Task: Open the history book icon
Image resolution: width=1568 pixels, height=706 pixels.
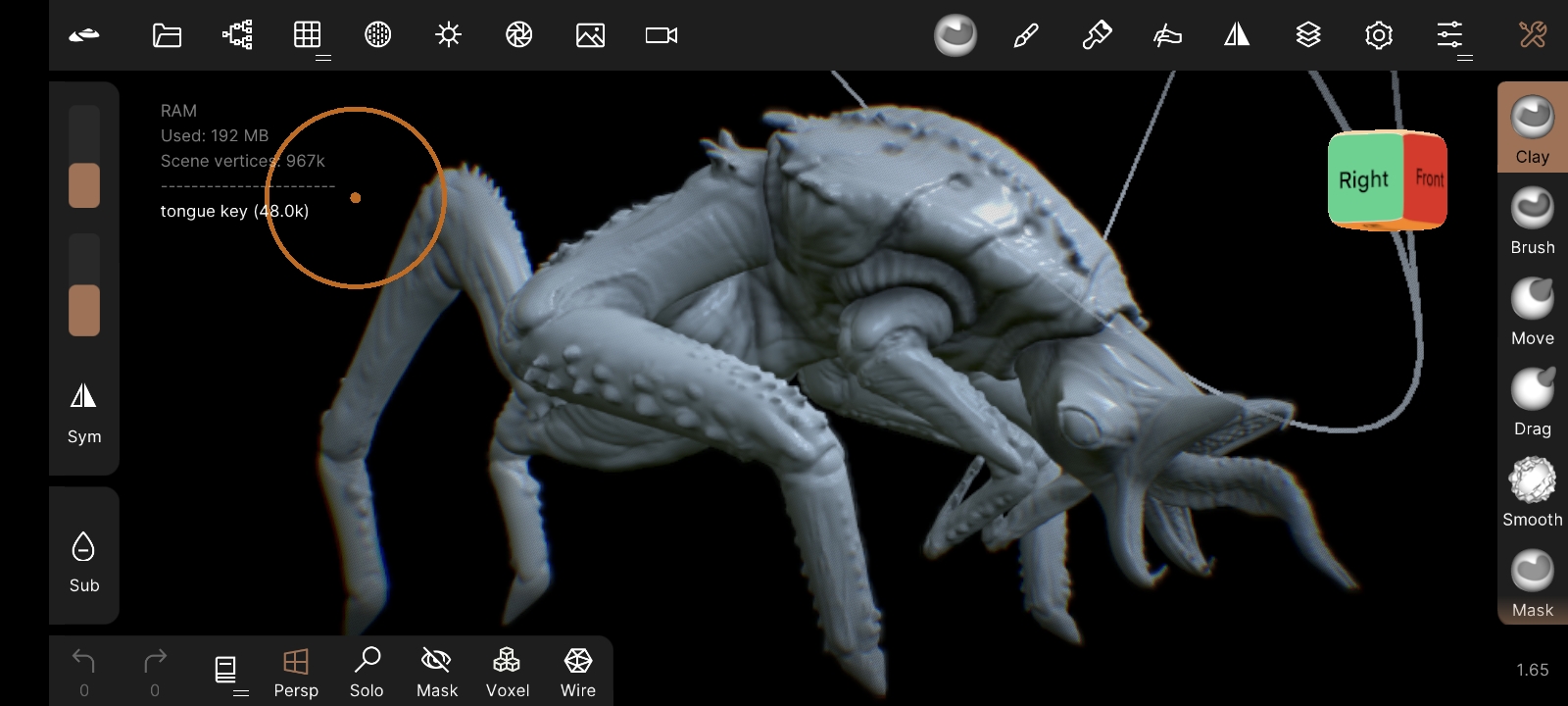Action: [x=225, y=670]
